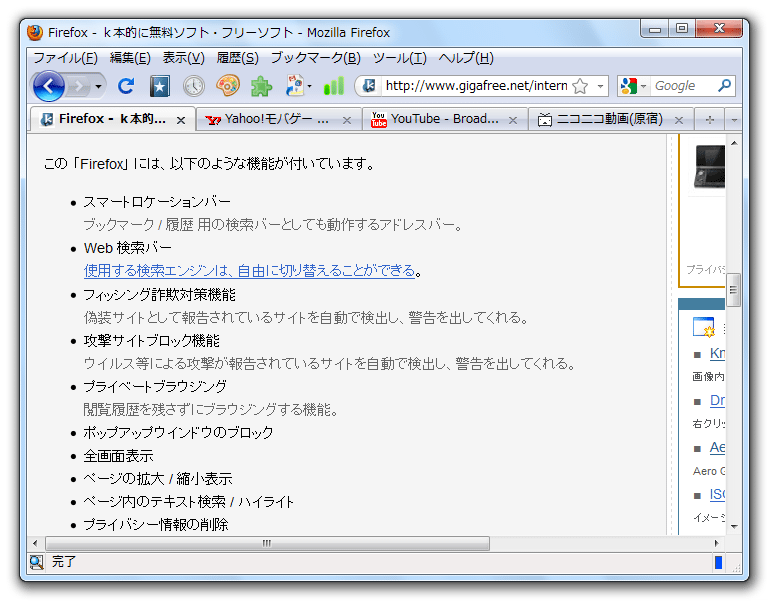
Task: Click the プライバシー情報の削除 list item
Action: (x=156, y=525)
